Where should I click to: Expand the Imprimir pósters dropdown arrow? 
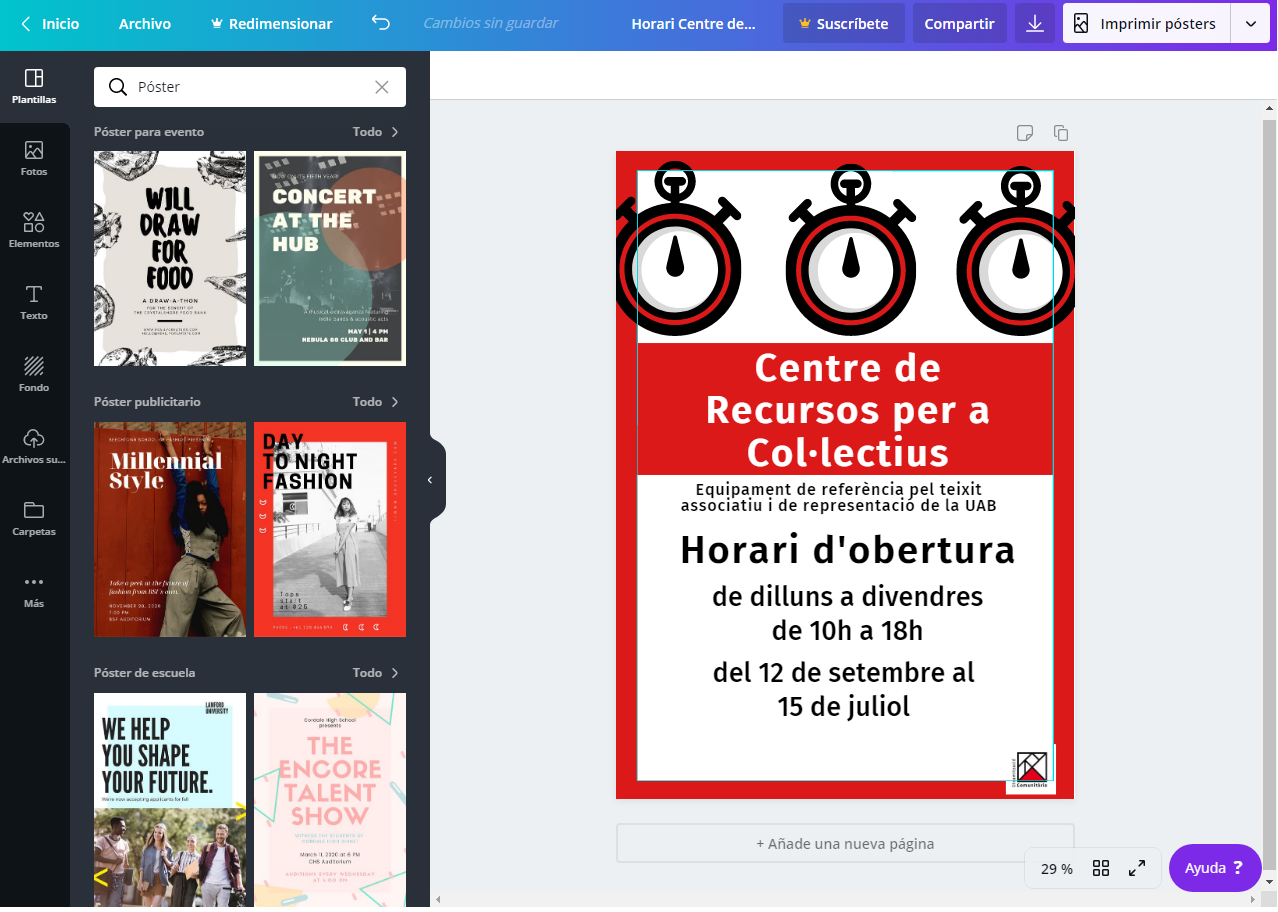(1250, 23)
